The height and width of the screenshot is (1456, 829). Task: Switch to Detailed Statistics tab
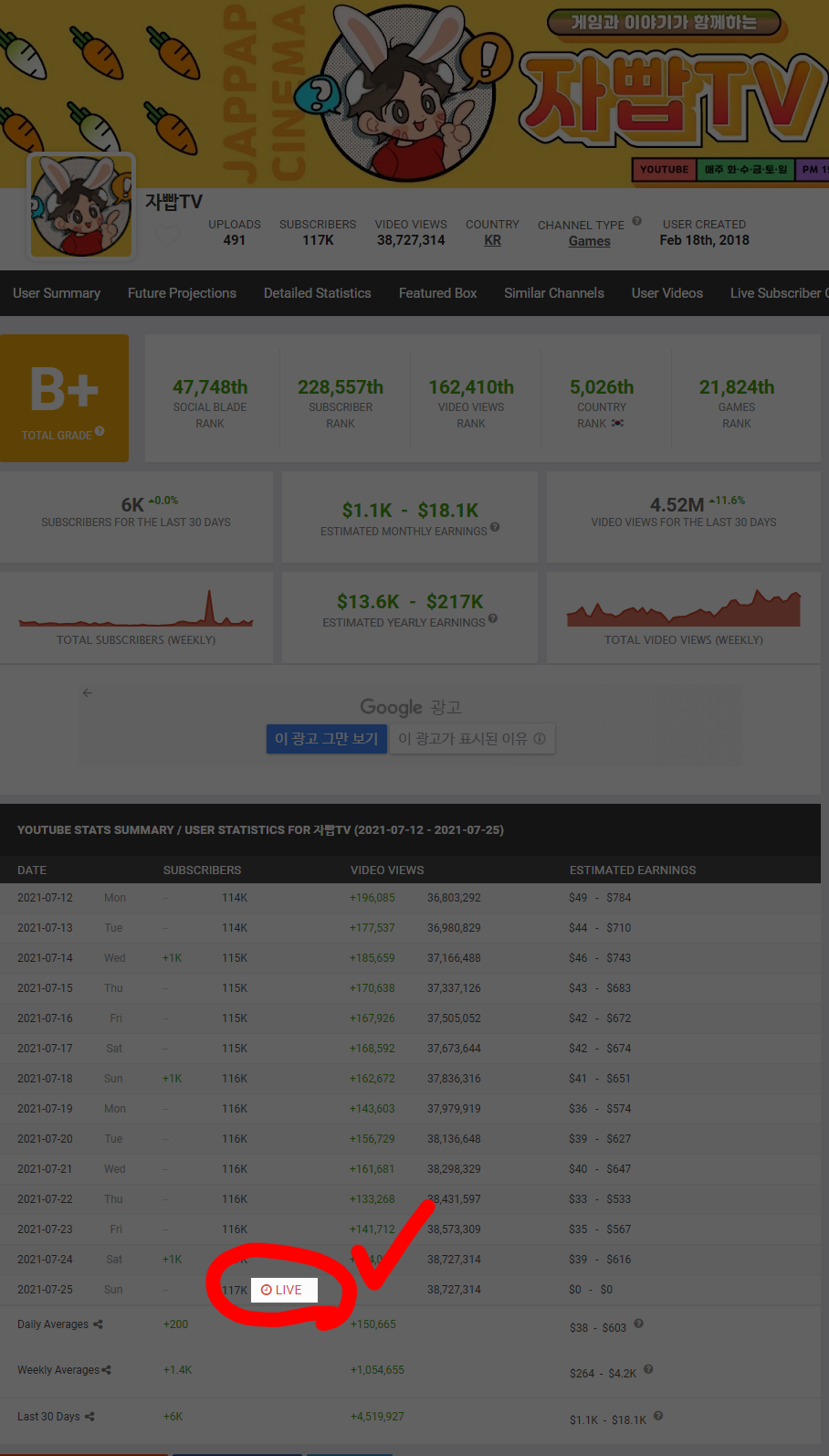pyautogui.click(x=318, y=293)
